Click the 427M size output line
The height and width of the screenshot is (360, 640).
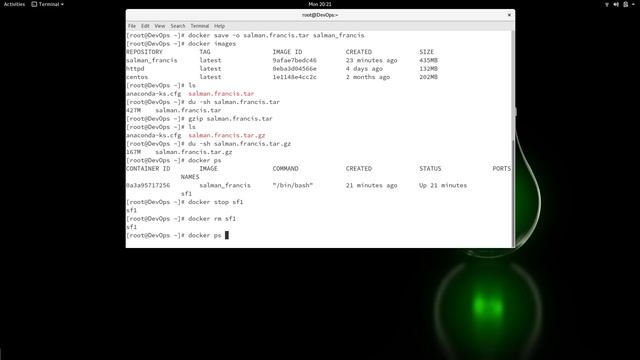[173, 110]
